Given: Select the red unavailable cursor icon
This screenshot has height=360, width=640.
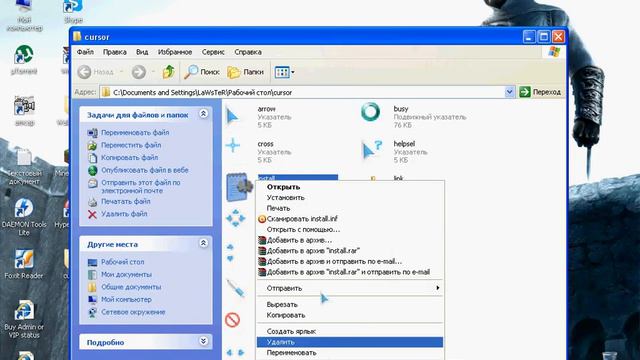Looking at the screenshot, I should tap(233, 320).
